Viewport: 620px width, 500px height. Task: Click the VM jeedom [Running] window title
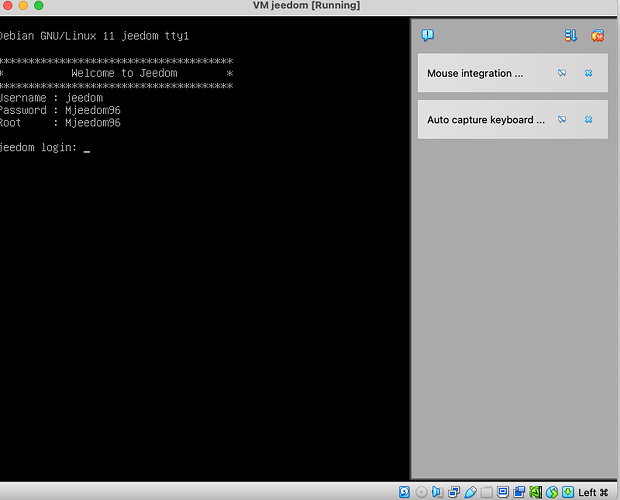(x=306, y=6)
